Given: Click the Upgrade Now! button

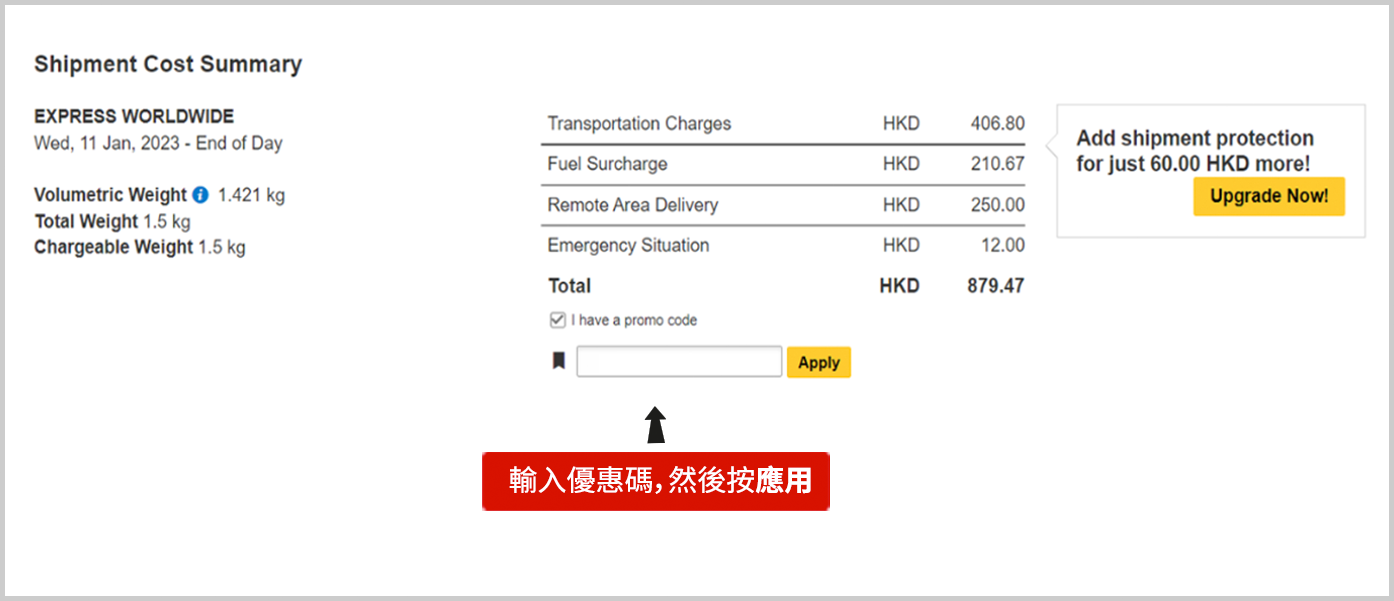Looking at the screenshot, I should 1269,196.
